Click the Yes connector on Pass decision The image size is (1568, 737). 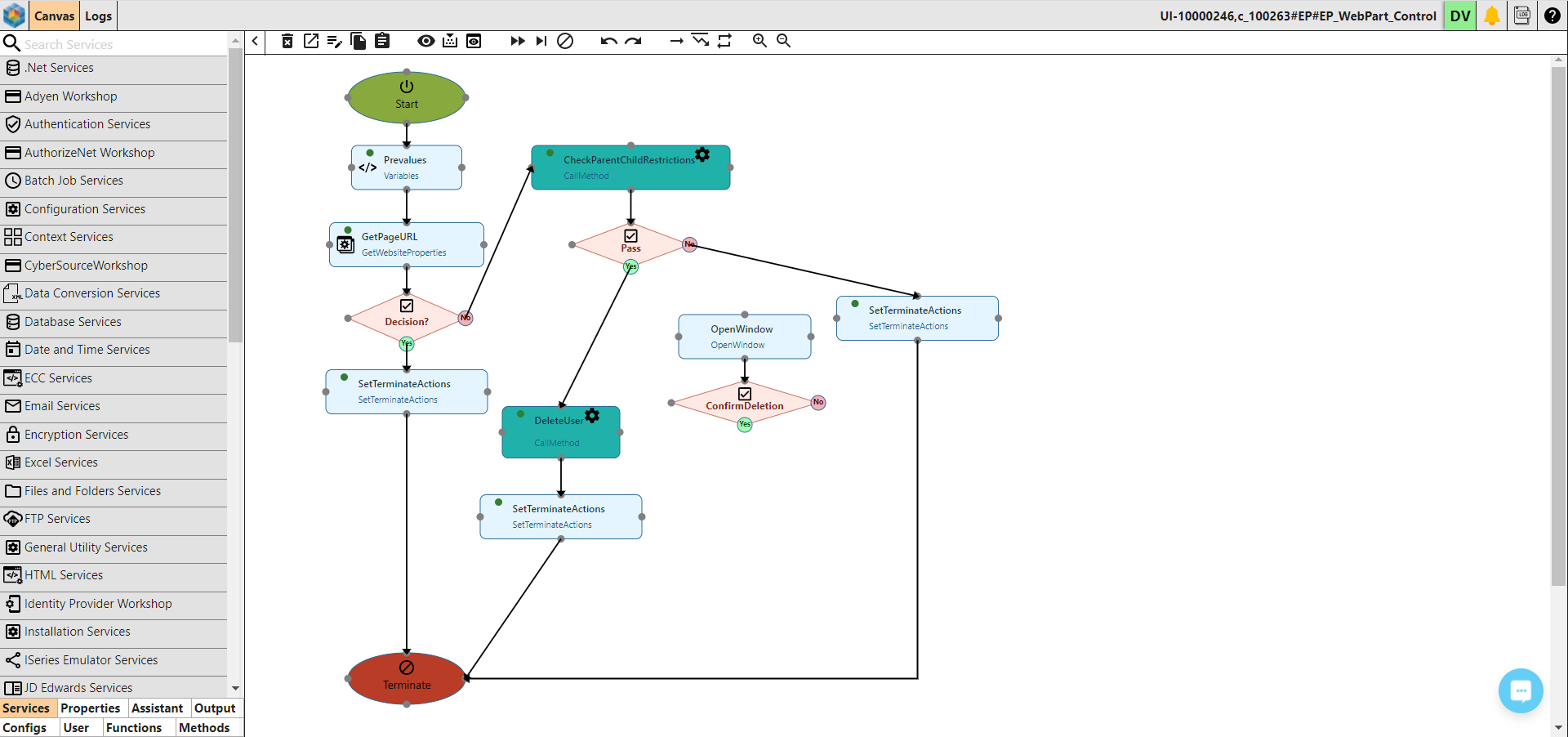point(630,266)
